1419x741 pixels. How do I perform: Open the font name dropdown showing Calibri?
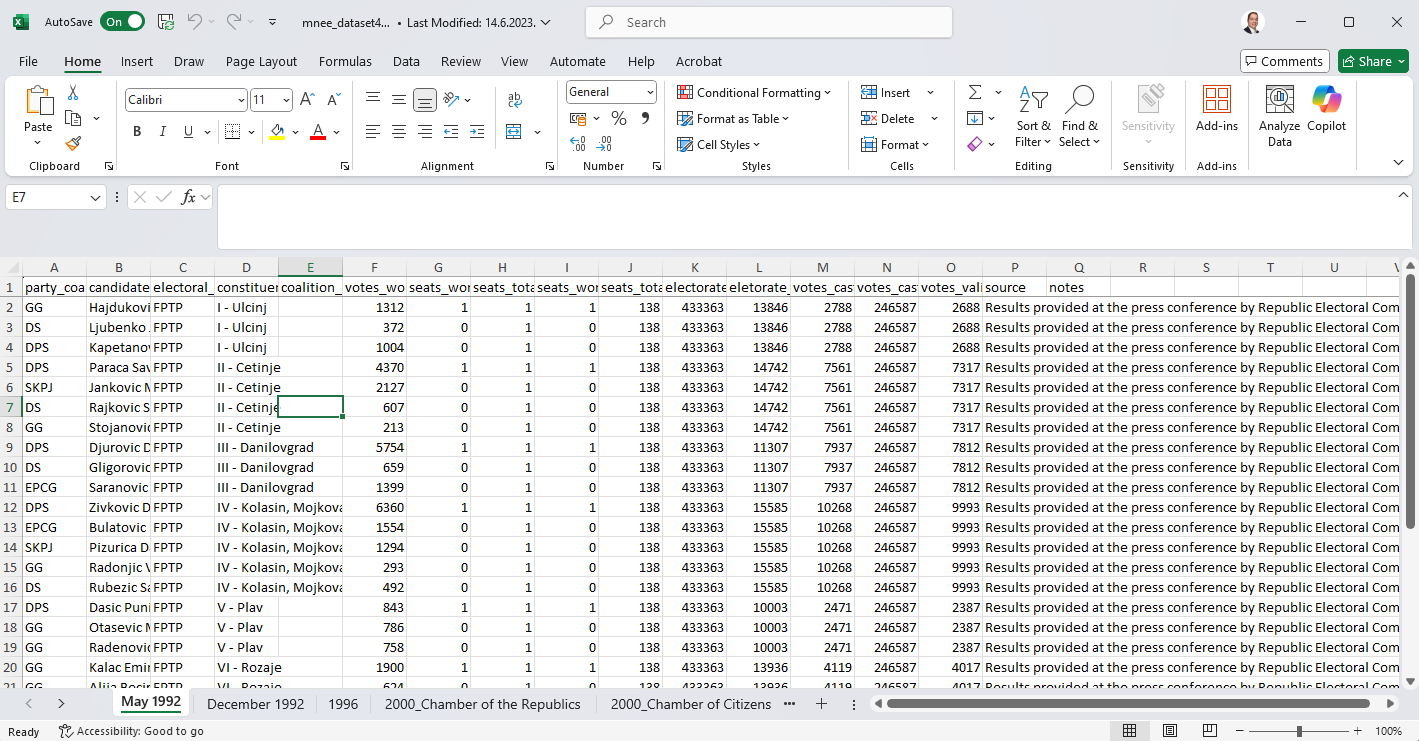click(241, 100)
